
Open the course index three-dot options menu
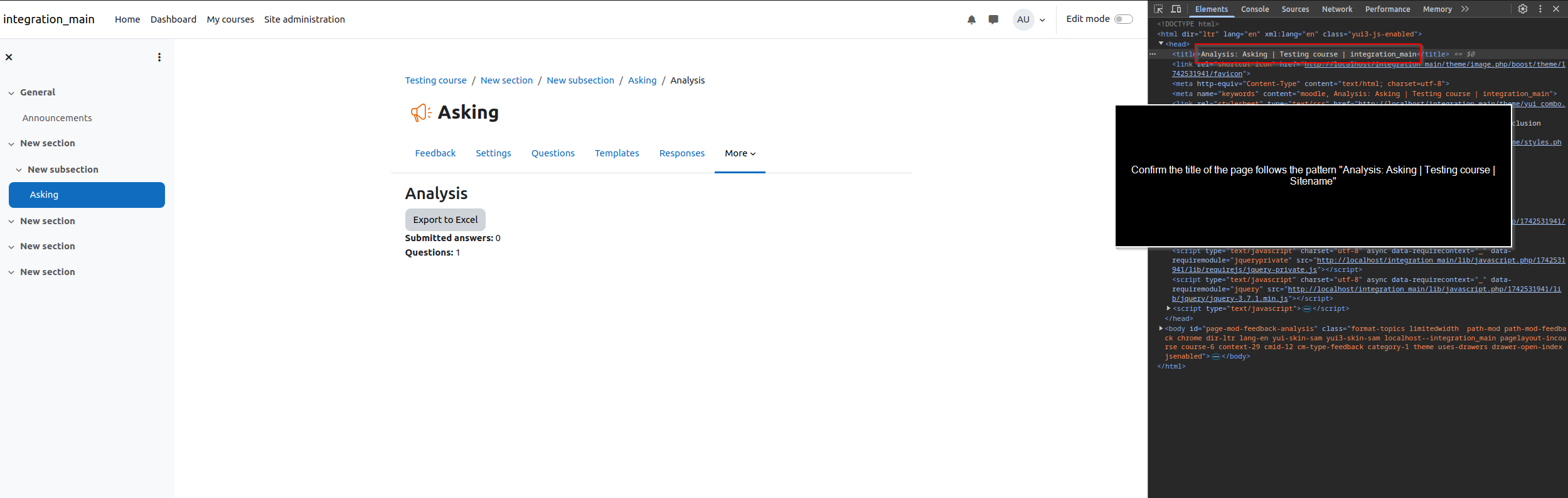tap(159, 57)
